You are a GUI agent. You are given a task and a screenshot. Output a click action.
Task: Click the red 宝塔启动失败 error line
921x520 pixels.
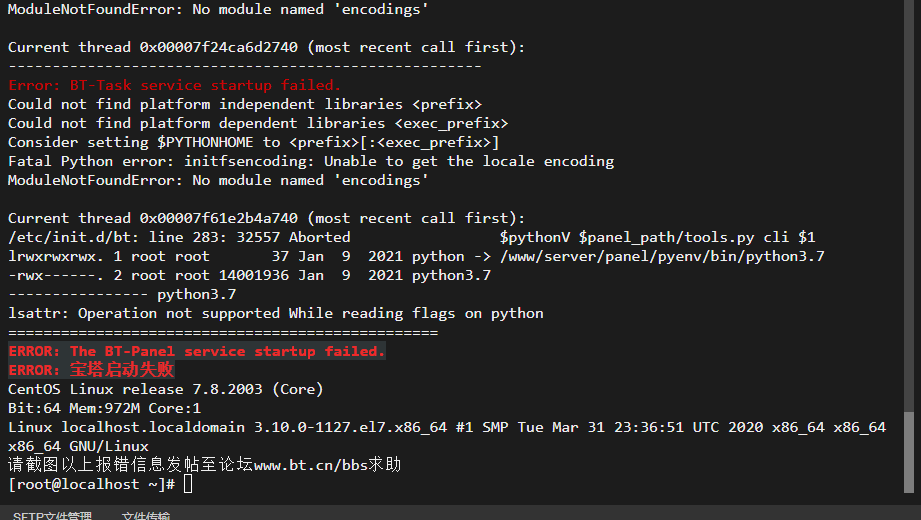[x=91, y=370]
